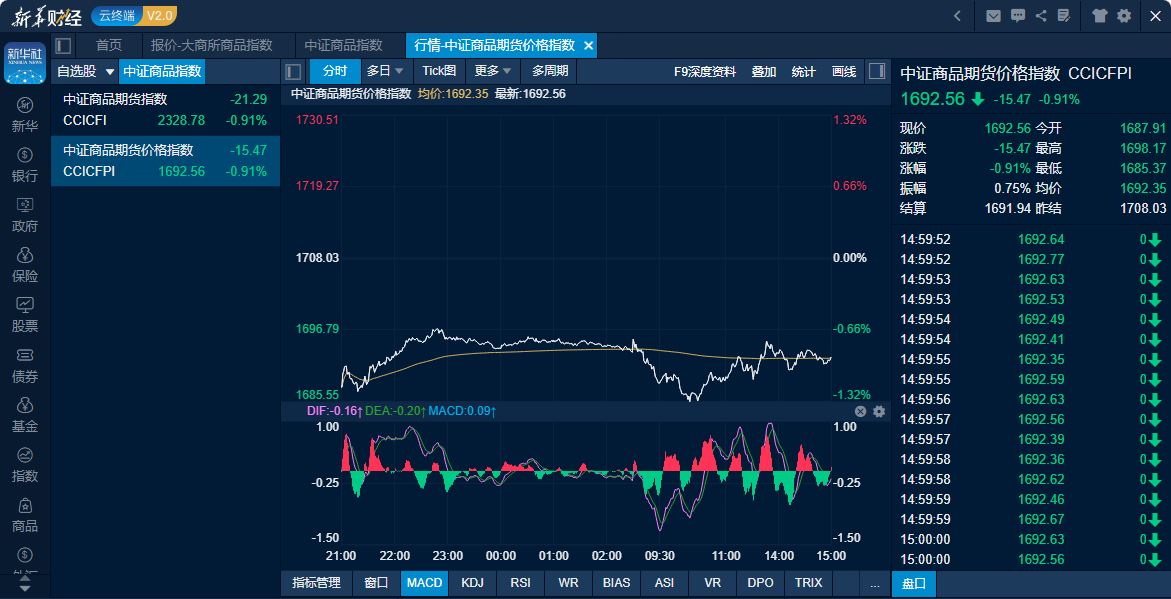The image size is (1171, 599).
Task: Select the BIAS indicator
Action: [616, 583]
